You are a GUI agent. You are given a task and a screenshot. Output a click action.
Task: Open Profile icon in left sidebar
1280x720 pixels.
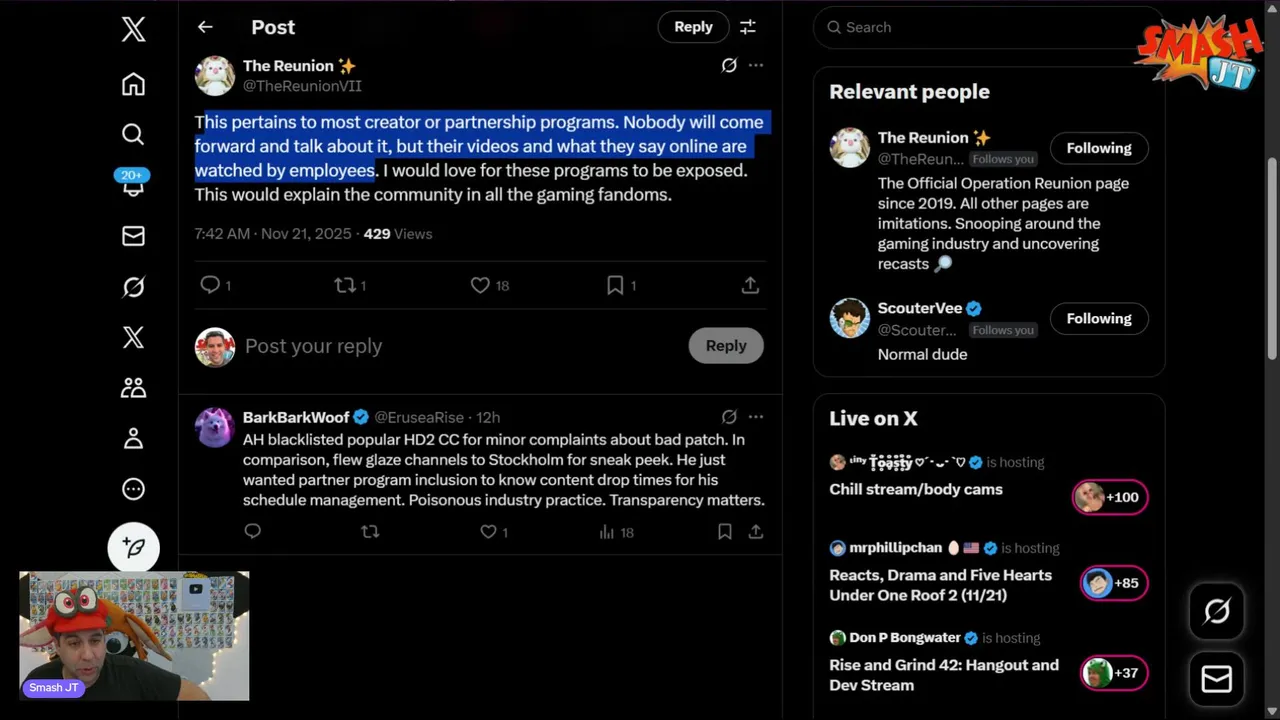133,438
